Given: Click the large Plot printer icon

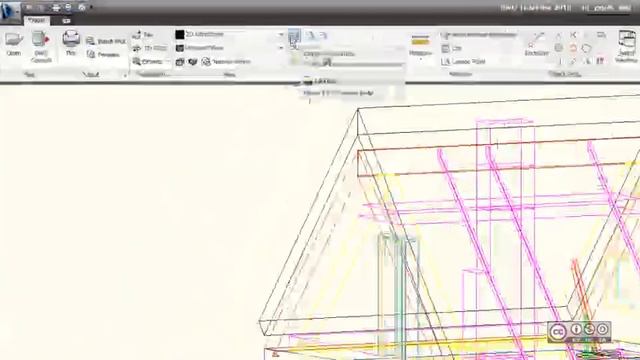Looking at the screenshot, I should (x=71, y=43).
